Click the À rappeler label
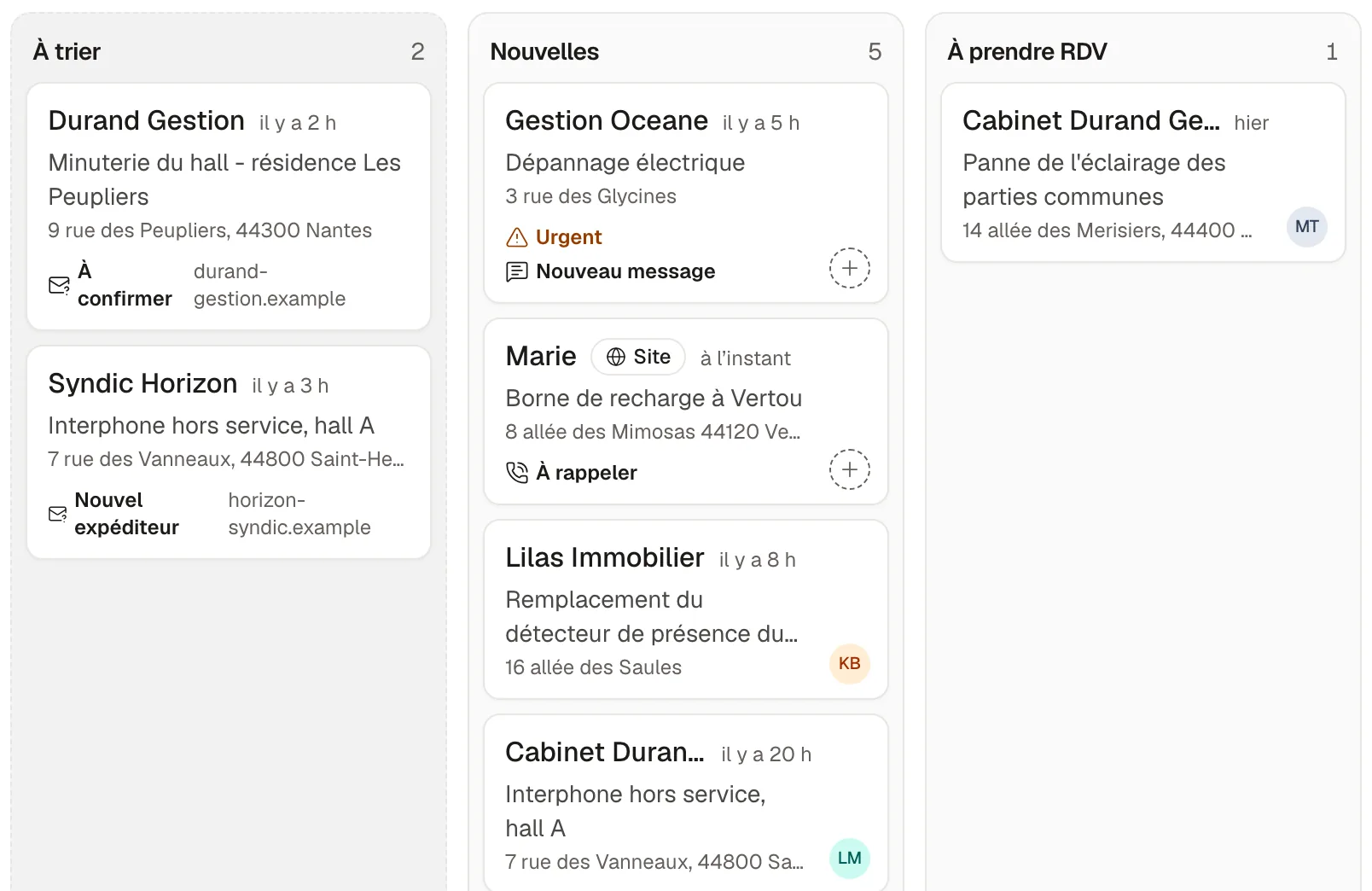Image resolution: width=1372 pixels, height=891 pixels. click(x=587, y=473)
